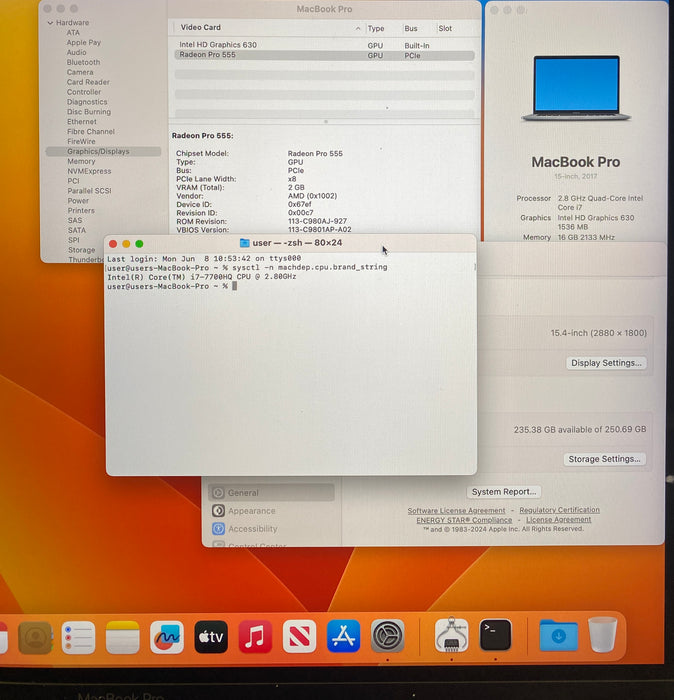Open License Agreement link
674x700 pixels.
[x=558, y=520]
